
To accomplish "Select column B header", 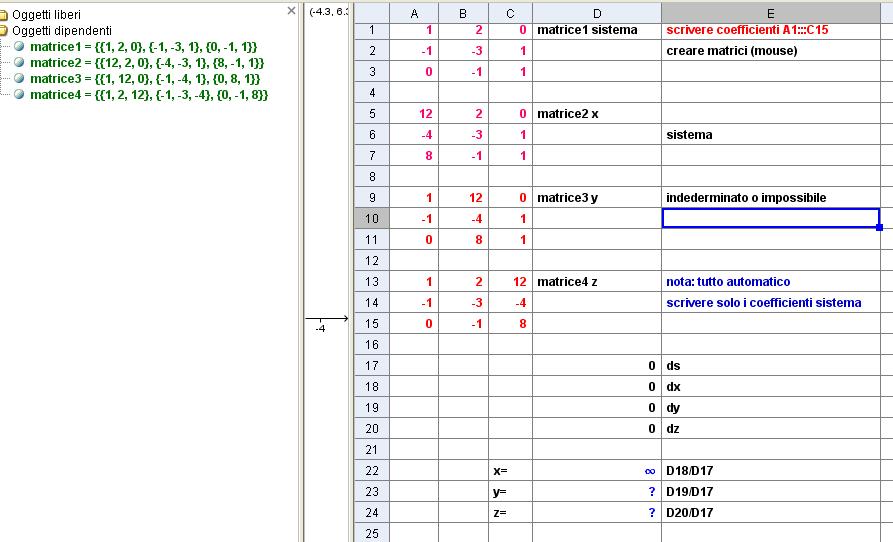I will pos(463,14).
